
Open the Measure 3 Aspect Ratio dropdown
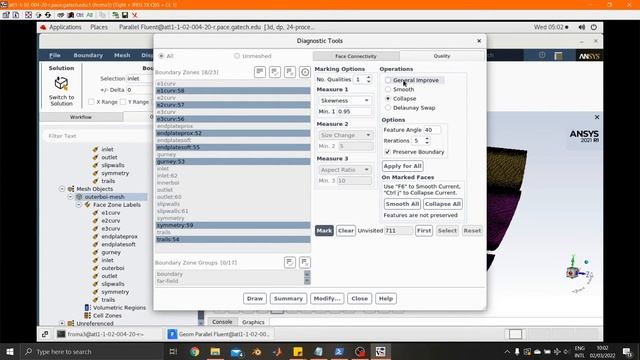click(345, 169)
